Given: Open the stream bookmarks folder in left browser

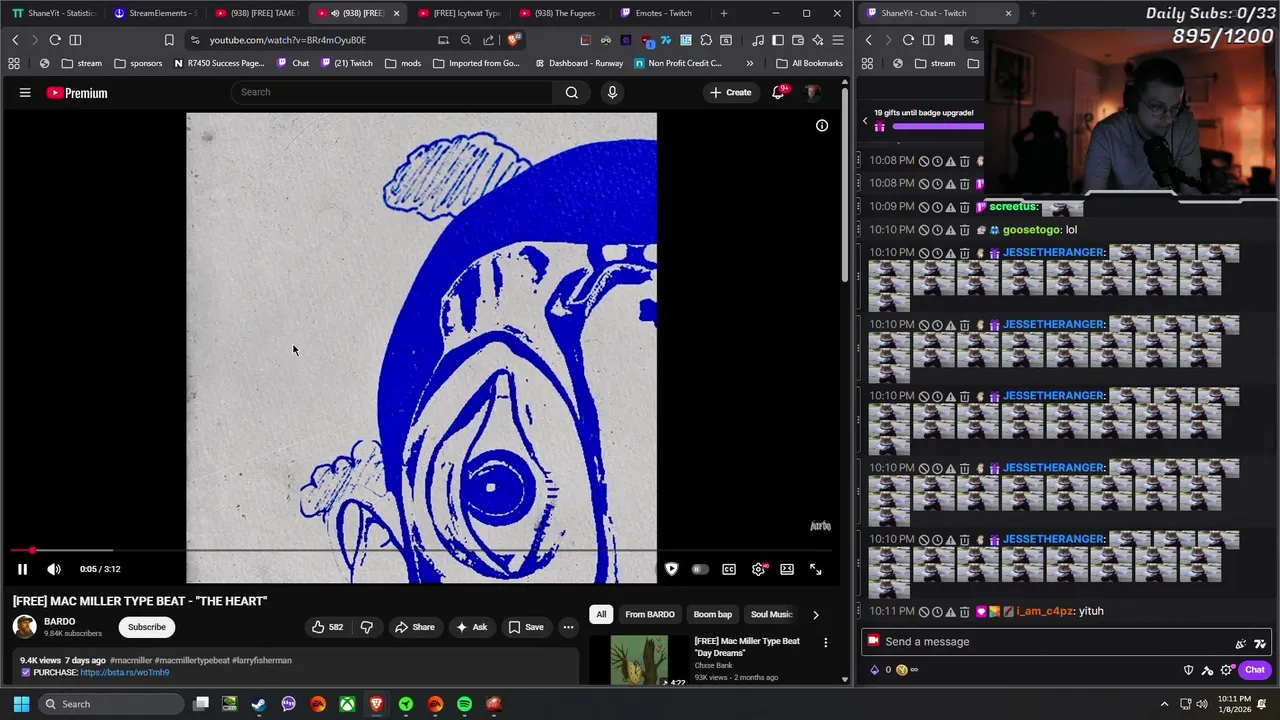Looking at the screenshot, I should 81,63.
